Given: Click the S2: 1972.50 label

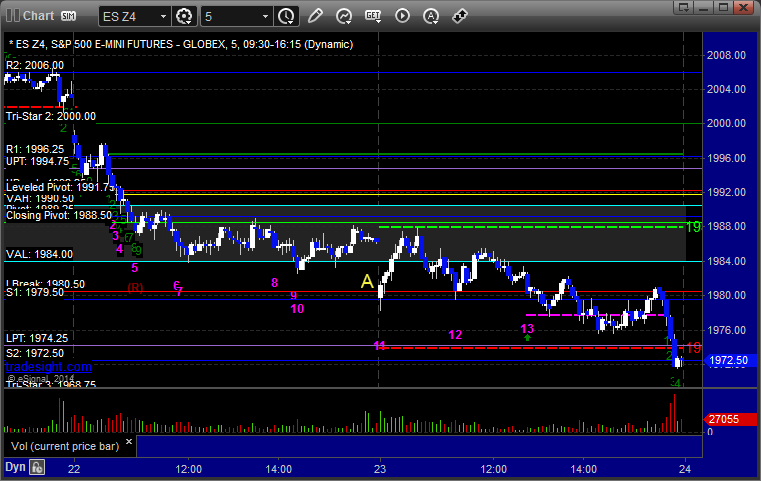Looking at the screenshot, I should point(34,353).
